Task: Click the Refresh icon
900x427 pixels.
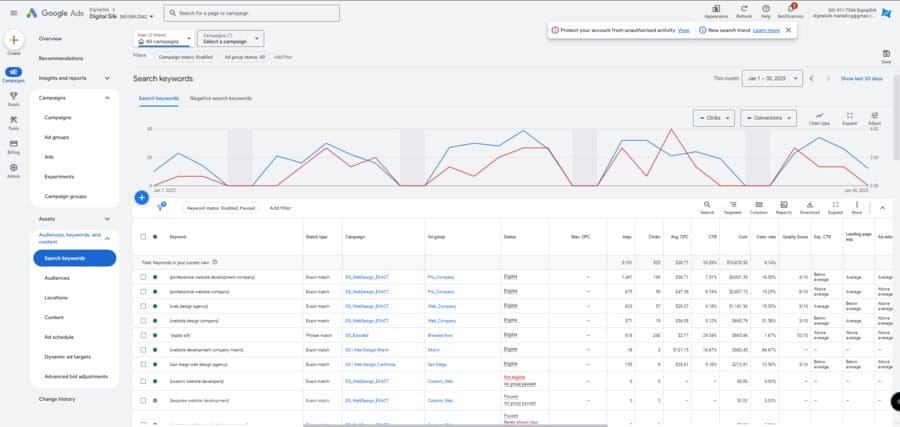Action: tap(744, 11)
